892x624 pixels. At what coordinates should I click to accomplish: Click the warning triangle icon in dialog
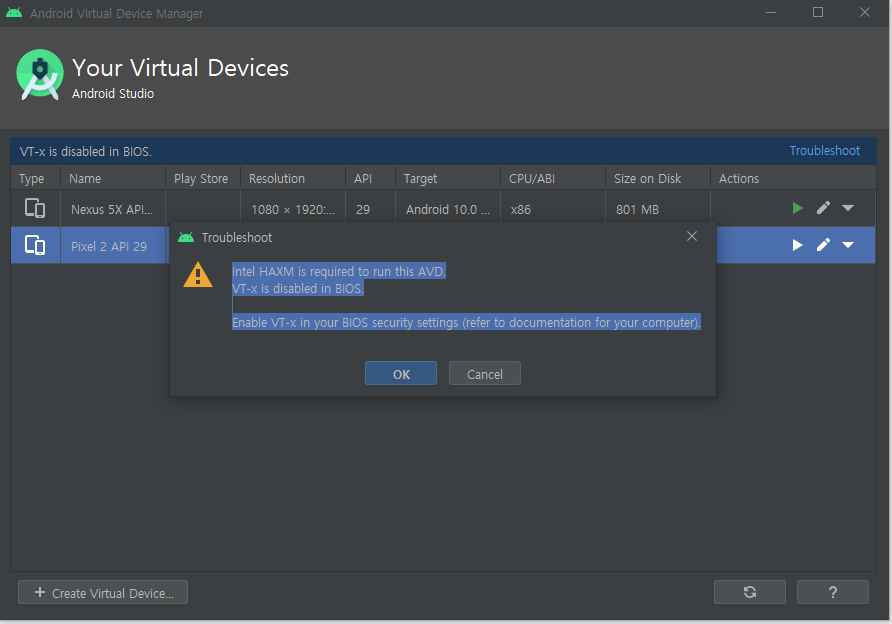click(198, 275)
